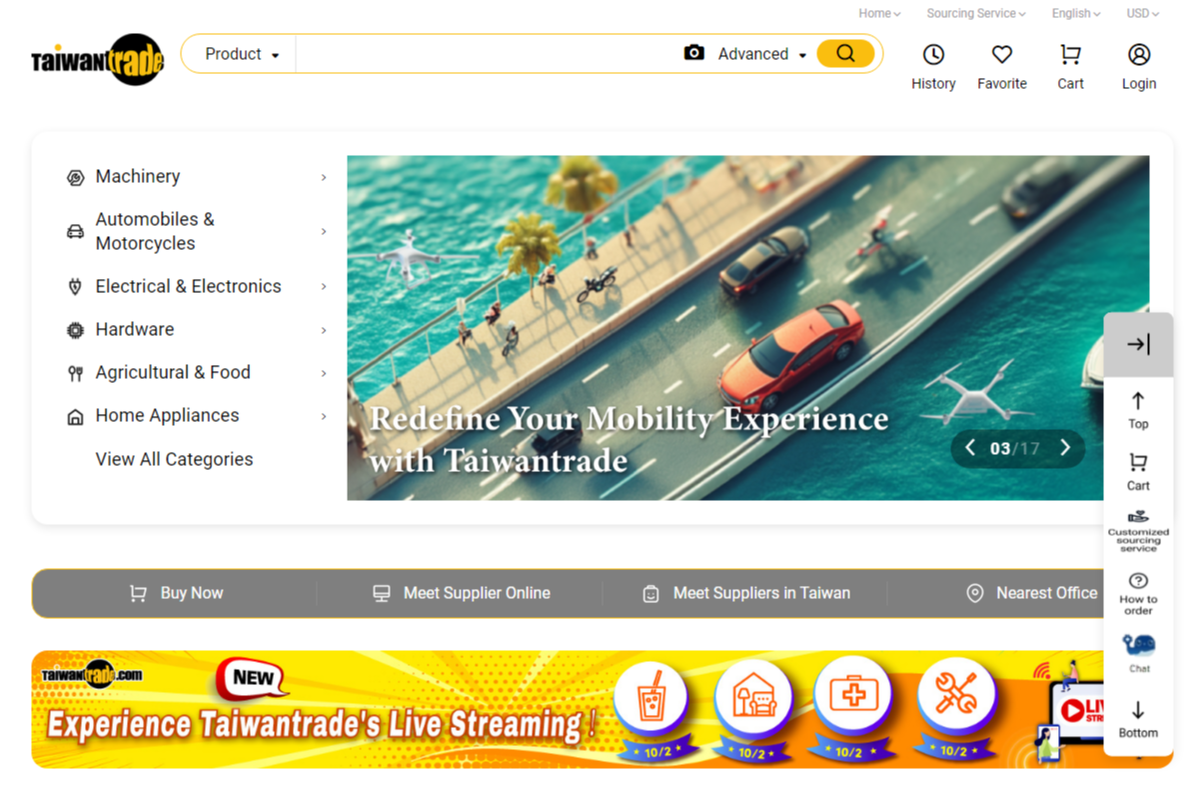Click the Agricultural & Food utensils icon
The width and height of the screenshot is (1200, 787).
(75, 373)
